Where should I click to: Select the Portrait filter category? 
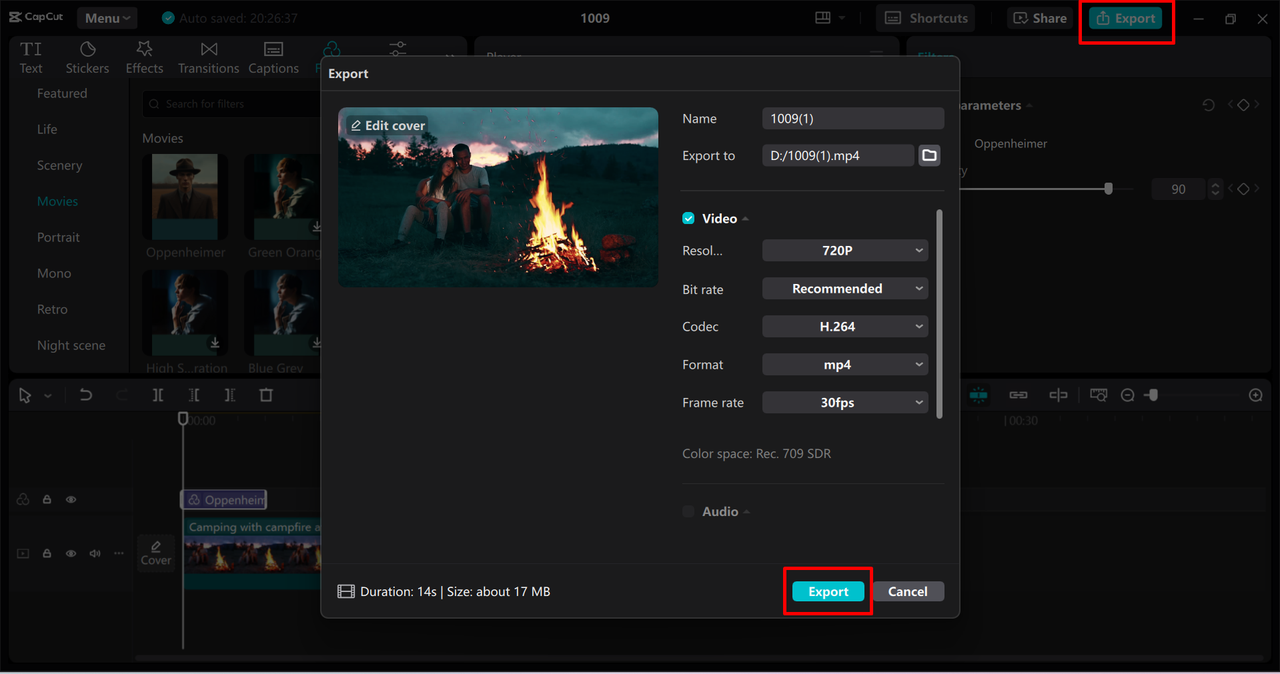(x=58, y=237)
